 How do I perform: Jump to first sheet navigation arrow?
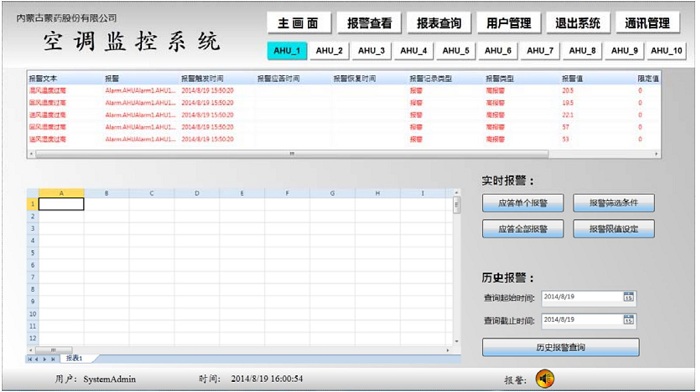tap(30, 359)
